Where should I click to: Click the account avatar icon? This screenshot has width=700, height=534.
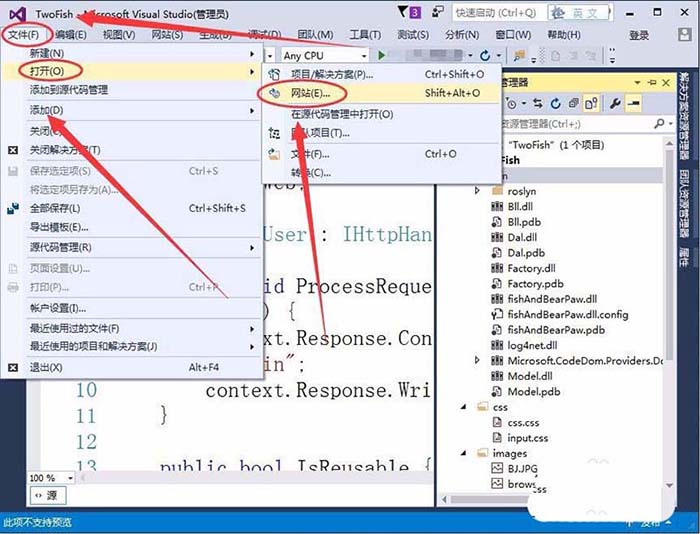coord(684,35)
